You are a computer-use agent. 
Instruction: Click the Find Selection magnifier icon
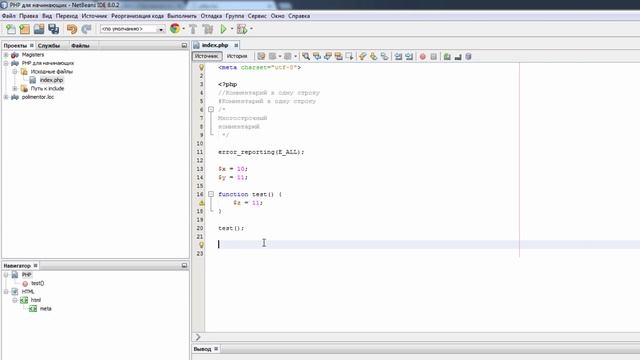point(306,56)
